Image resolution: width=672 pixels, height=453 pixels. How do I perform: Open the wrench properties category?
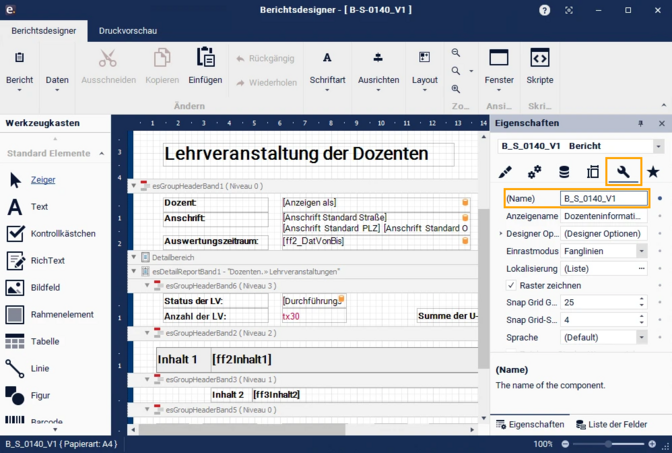[623, 172]
